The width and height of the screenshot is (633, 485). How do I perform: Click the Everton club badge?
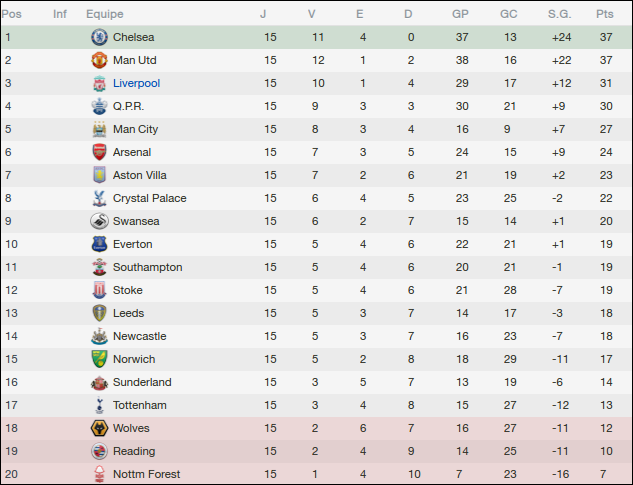click(98, 244)
